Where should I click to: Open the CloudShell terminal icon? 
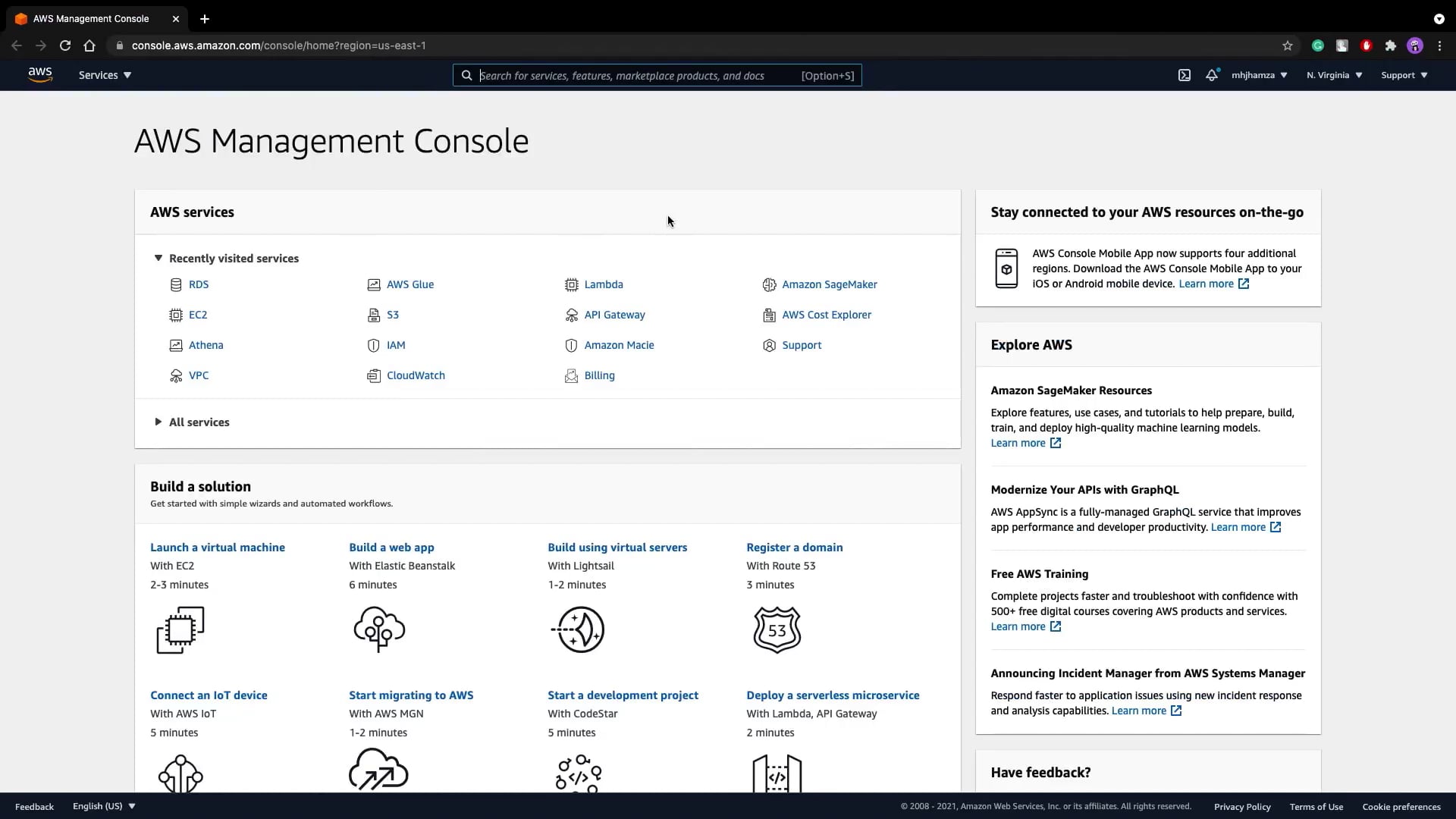tap(1184, 75)
